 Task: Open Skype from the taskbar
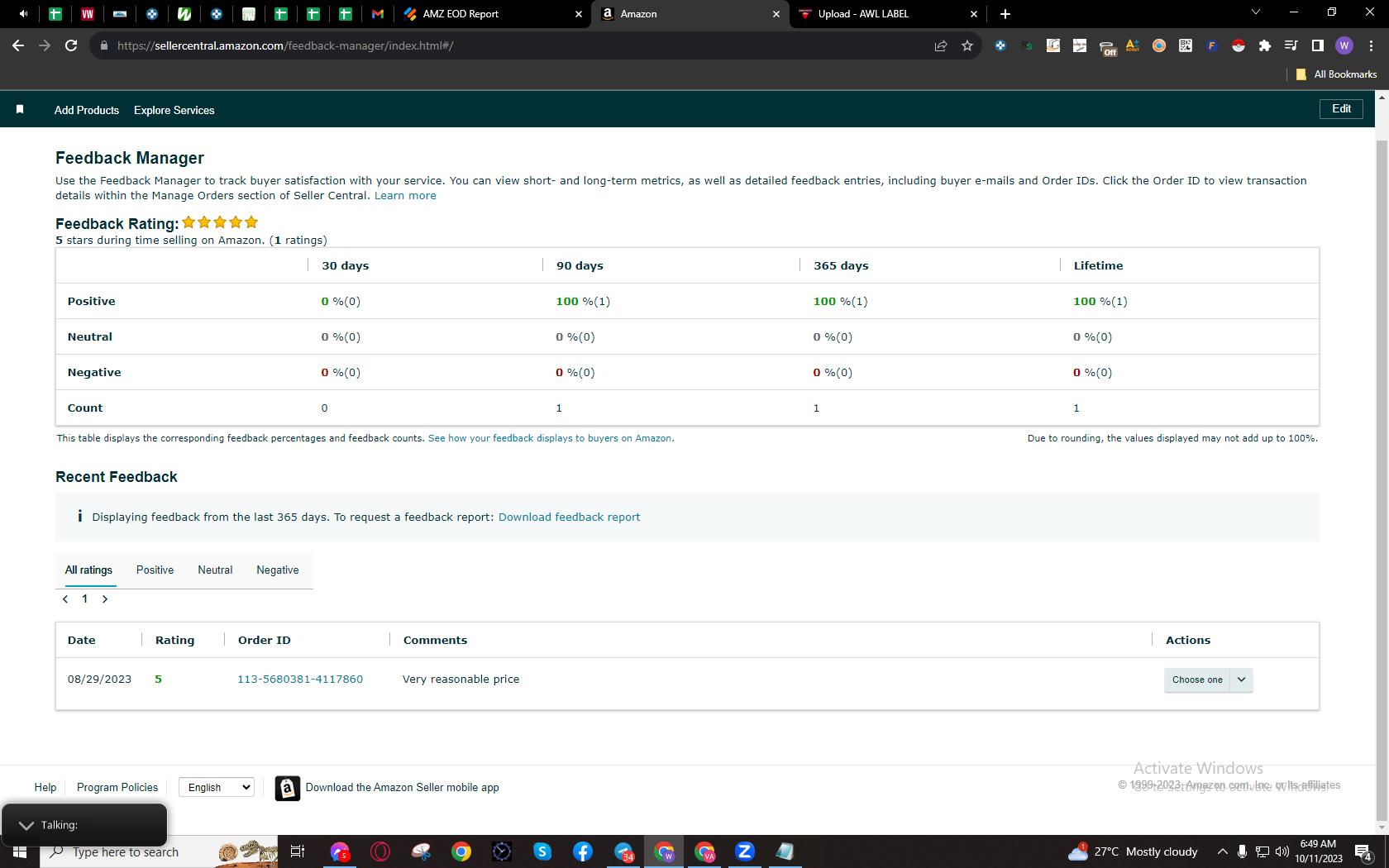click(542, 851)
